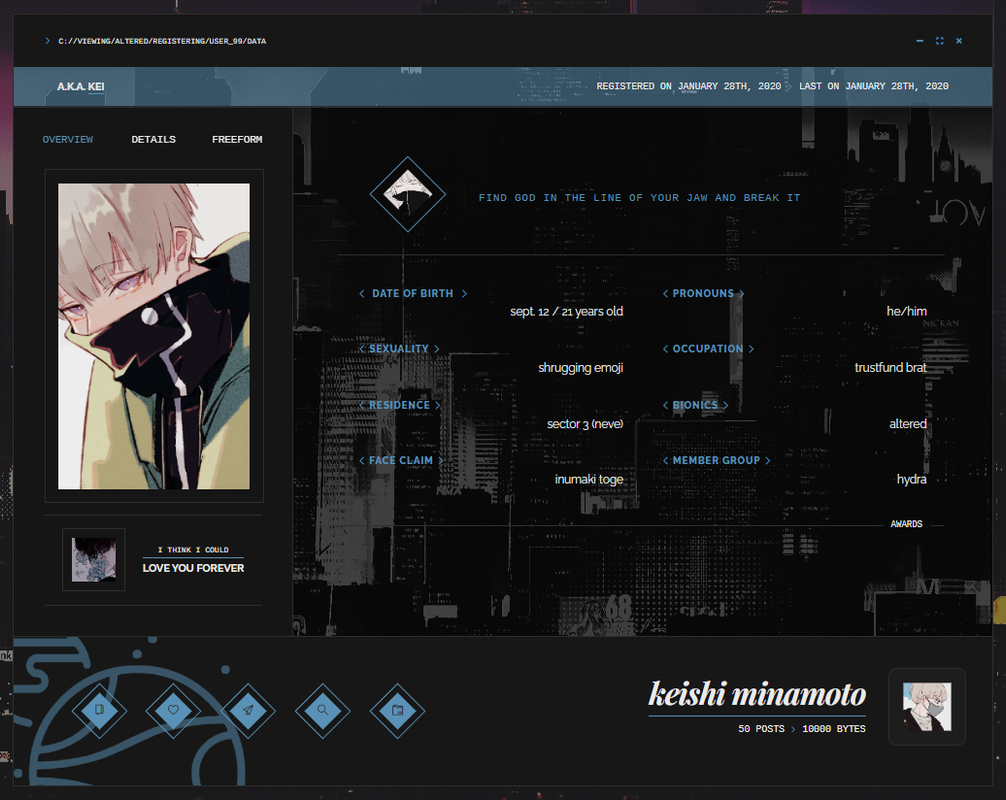The height and width of the screenshot is (800, 1006).
Task: Send message via paper plane icon
Action: tap(248, 710)
